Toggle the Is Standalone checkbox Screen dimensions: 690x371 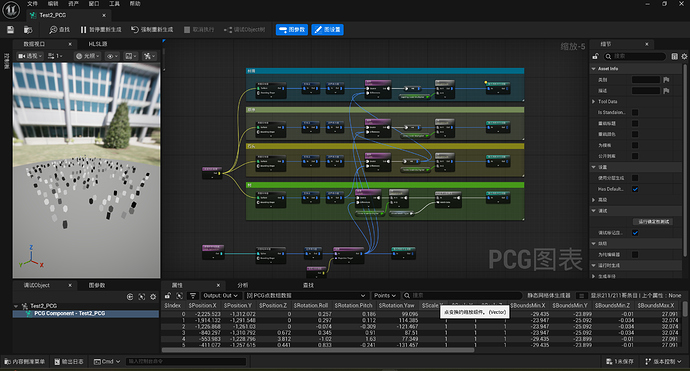(x=635, y=112)
